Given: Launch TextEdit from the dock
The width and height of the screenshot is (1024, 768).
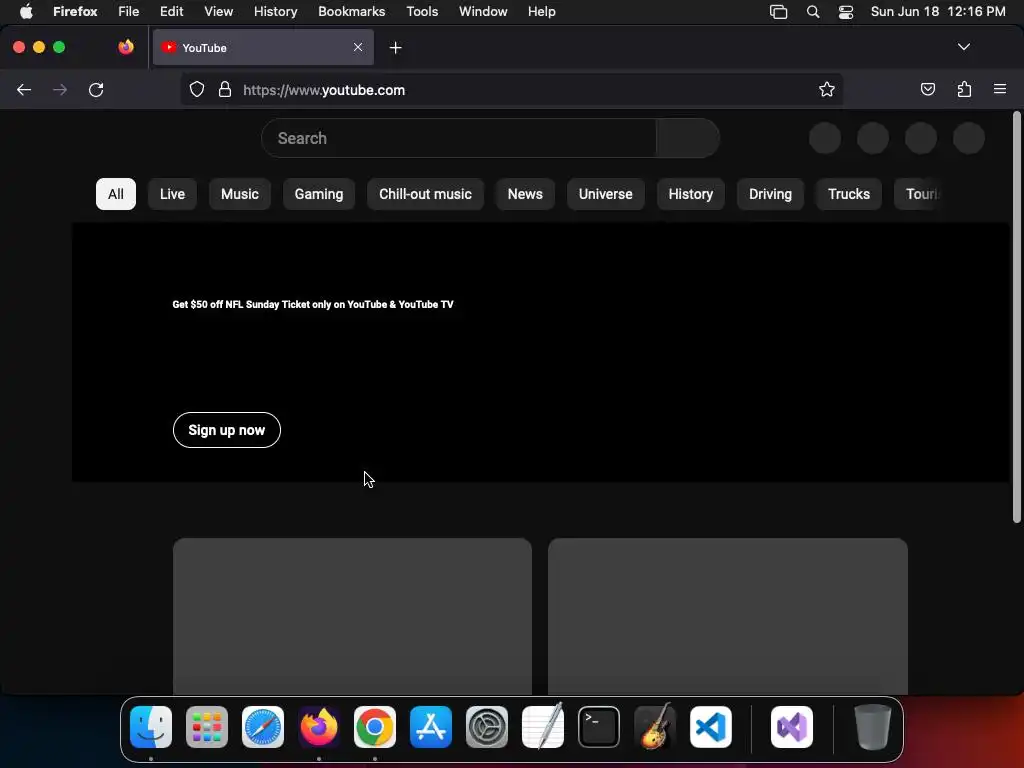Looking at the screenshot, I should coord(543,727).
